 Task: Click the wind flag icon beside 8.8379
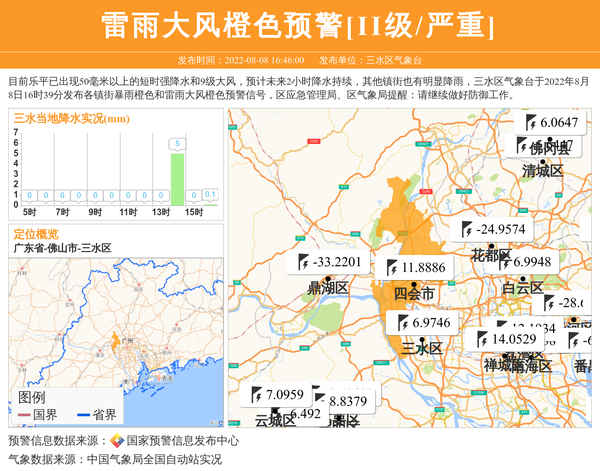coord(318,400)
